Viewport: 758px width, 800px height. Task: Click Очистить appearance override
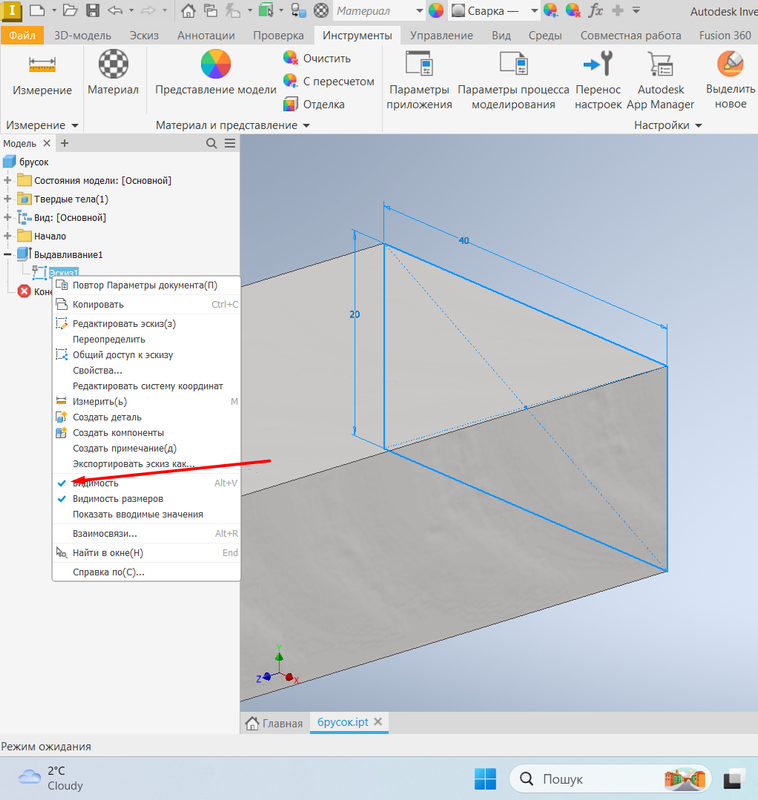click(317, 58)
